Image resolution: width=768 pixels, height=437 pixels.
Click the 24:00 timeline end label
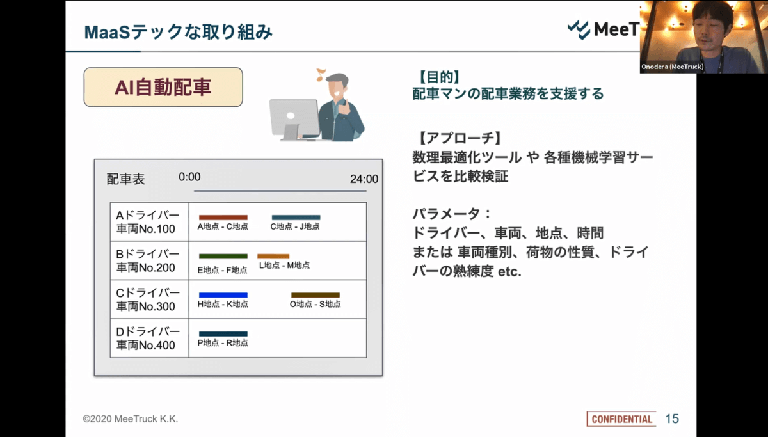pos(364,179)
